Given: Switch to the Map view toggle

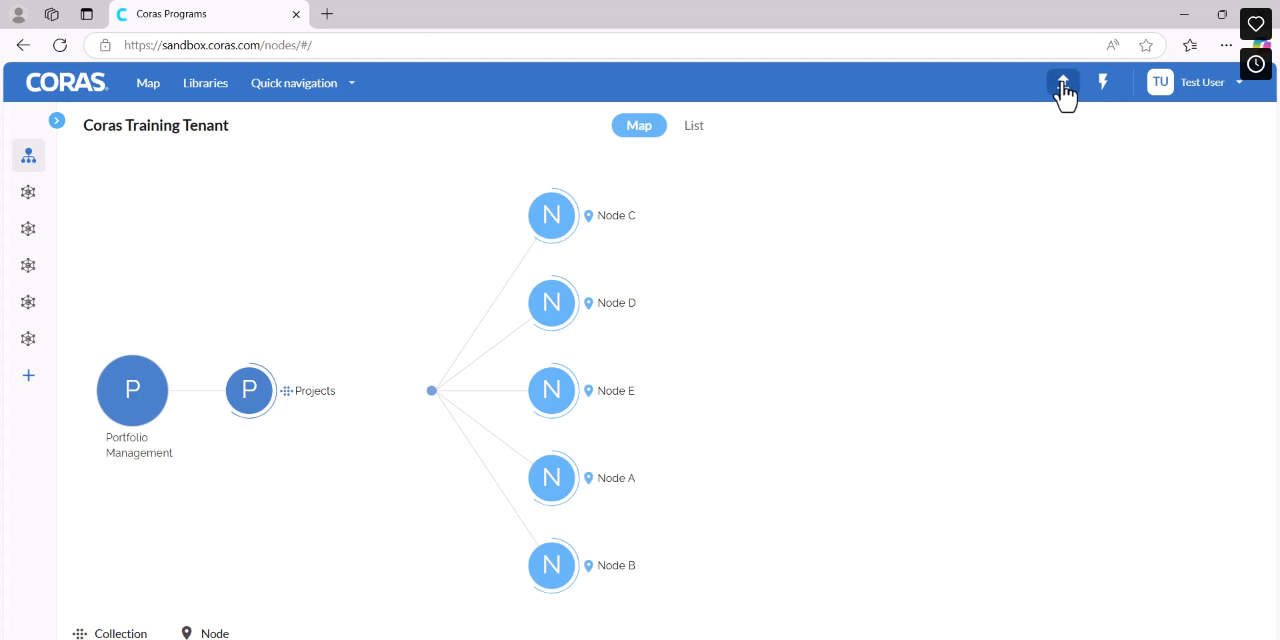Looking at the screenshot, I should [x=639, y=125].
